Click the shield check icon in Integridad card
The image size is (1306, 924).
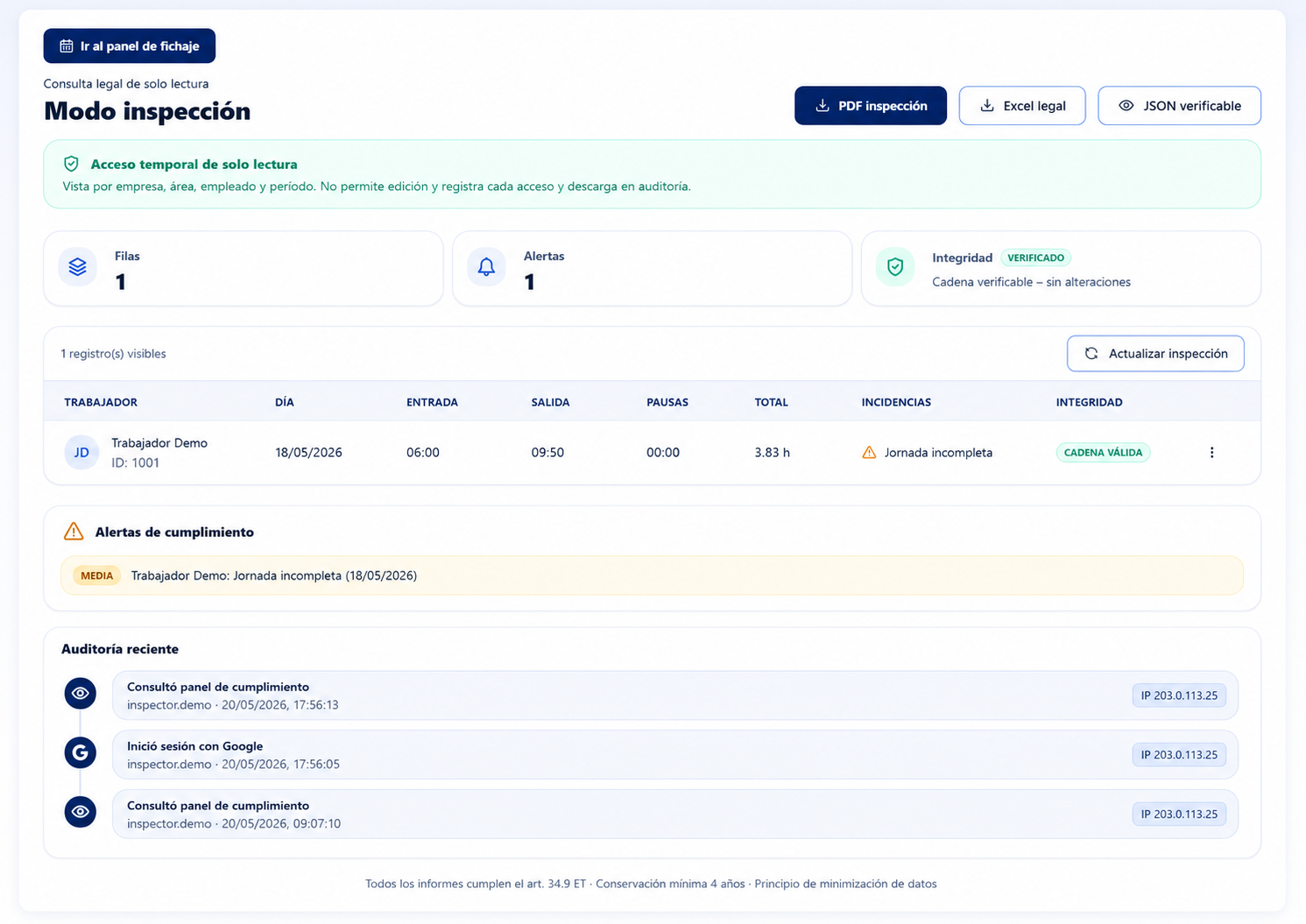tap(895, 267)
